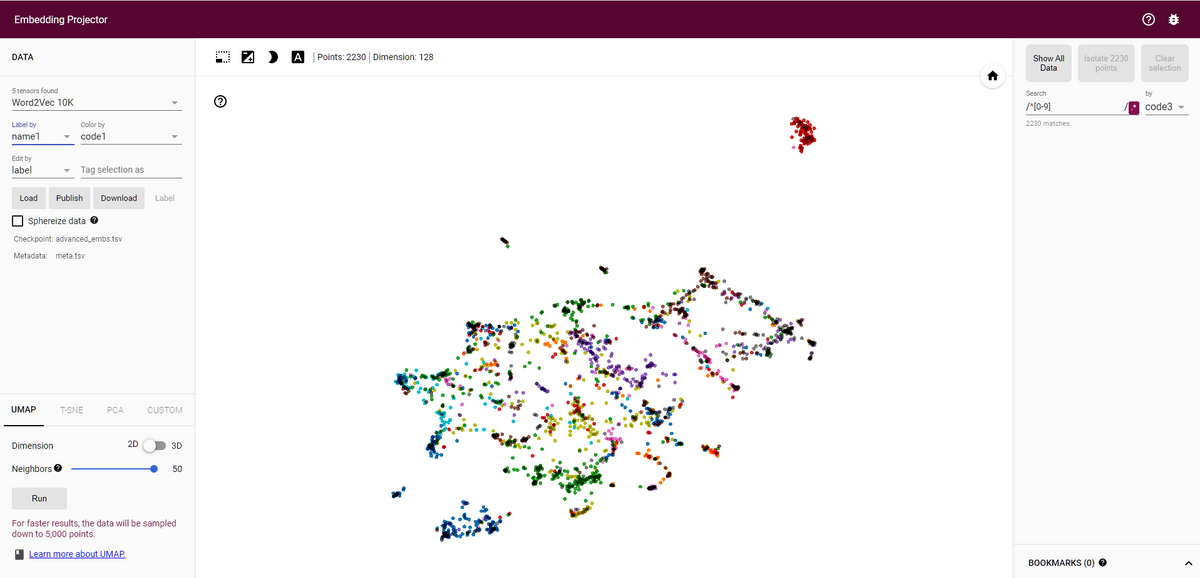Screen dimensions: 1200x578
Task: Switch to the T-SNE tab
Action: point(71,410)
